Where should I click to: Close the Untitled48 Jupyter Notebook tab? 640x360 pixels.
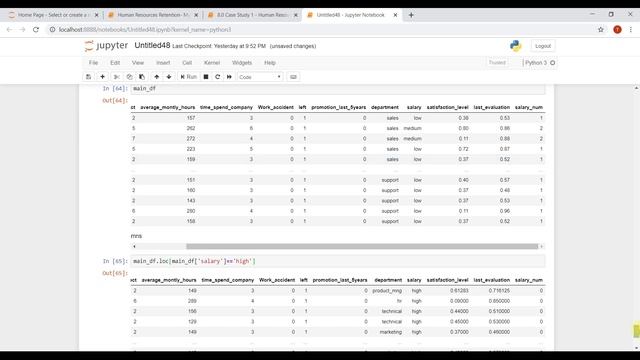[395, 15]
